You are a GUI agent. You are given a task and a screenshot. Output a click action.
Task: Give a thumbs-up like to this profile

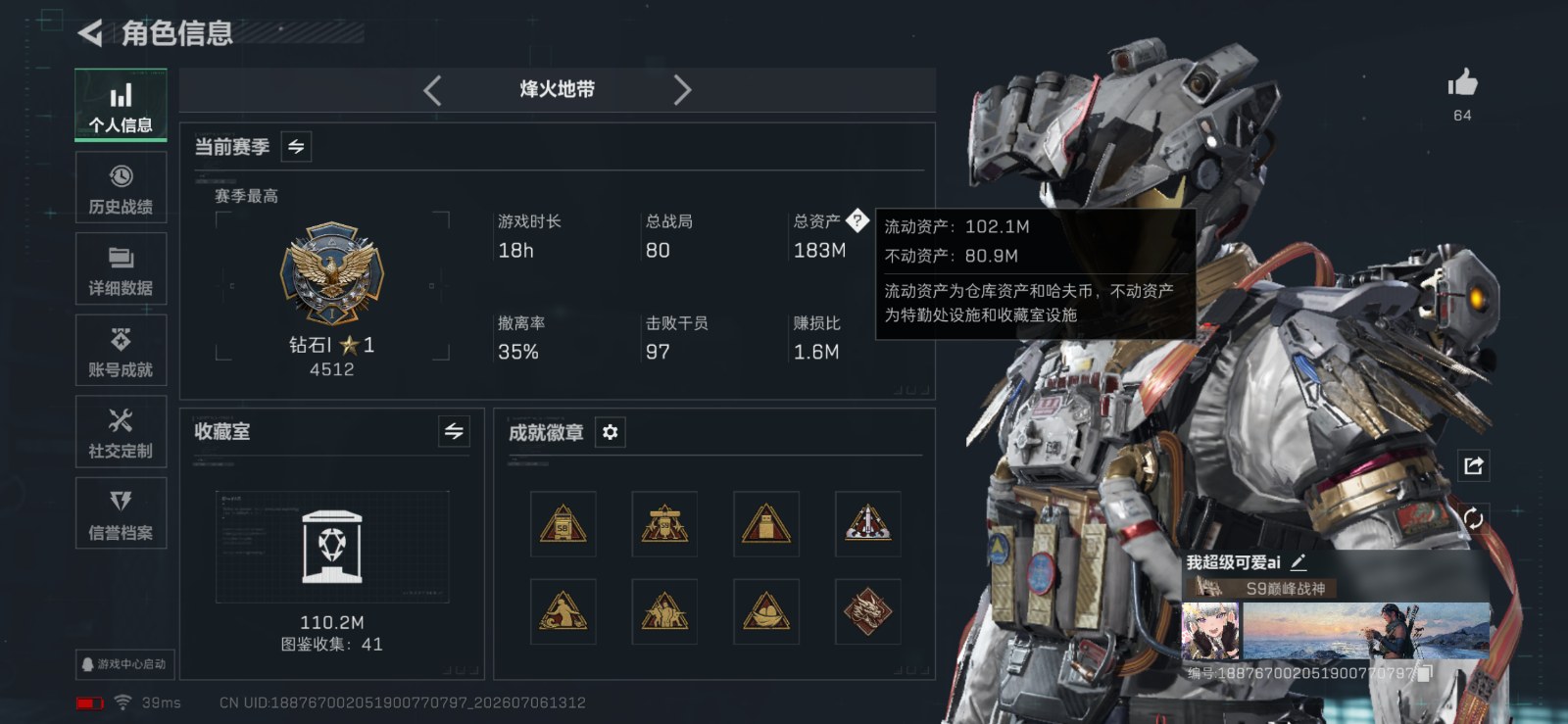(x=1462, y=83)
